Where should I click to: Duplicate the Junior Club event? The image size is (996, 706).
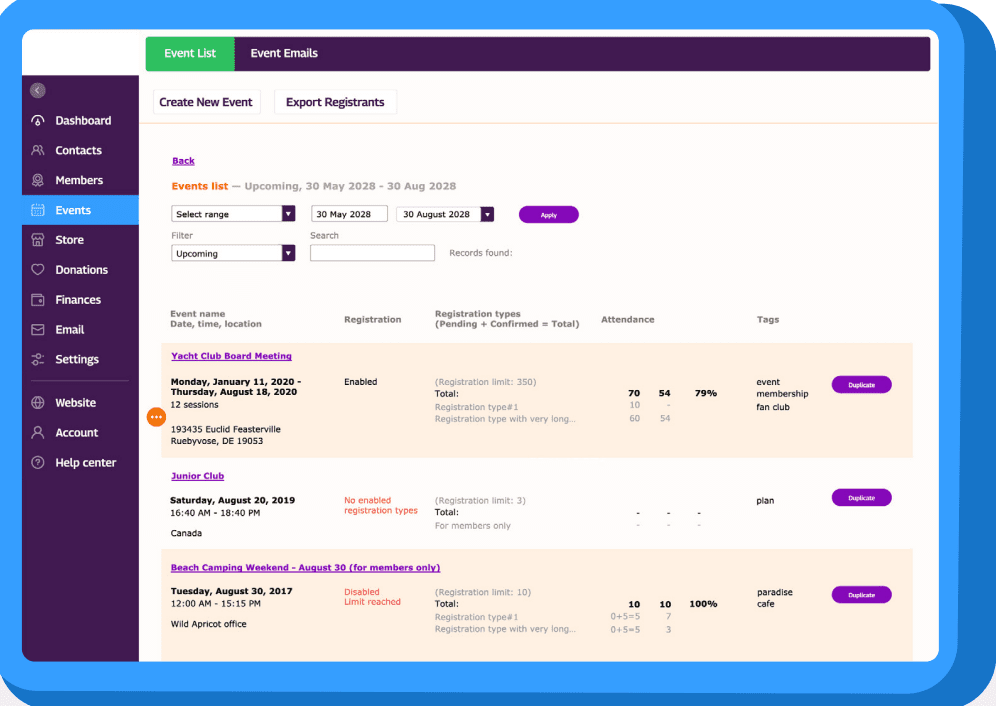point(861,498)
